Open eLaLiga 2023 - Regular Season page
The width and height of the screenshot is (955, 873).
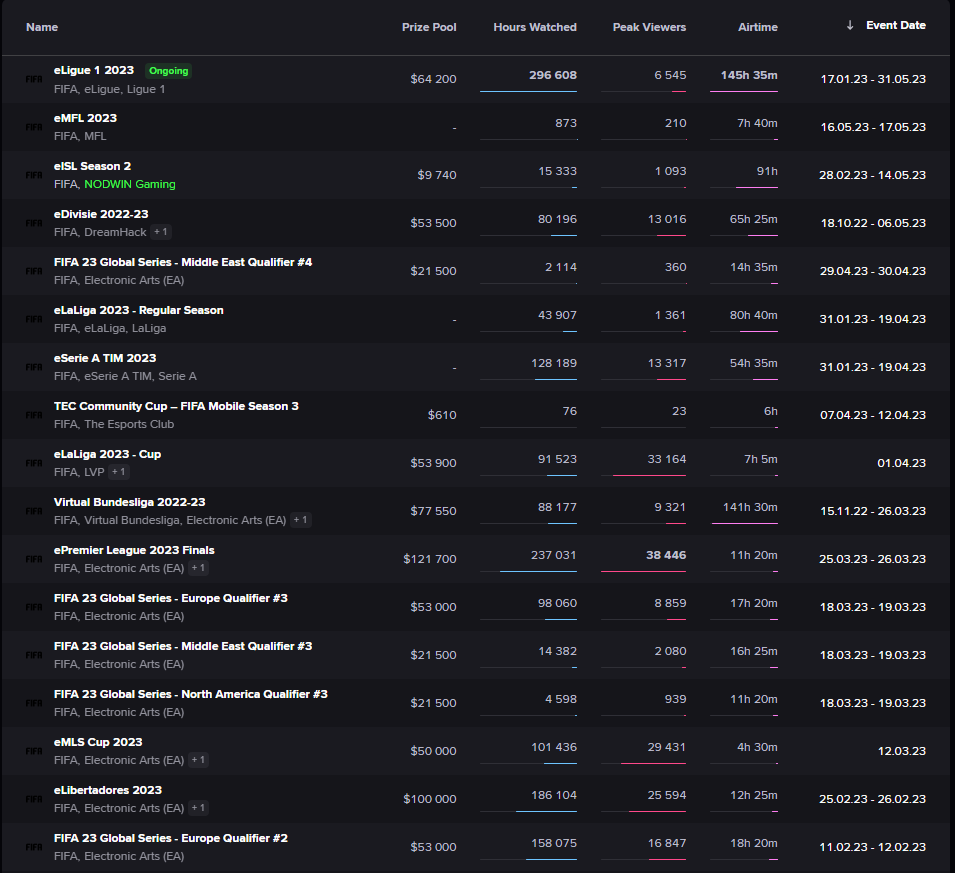click(138, 310)
